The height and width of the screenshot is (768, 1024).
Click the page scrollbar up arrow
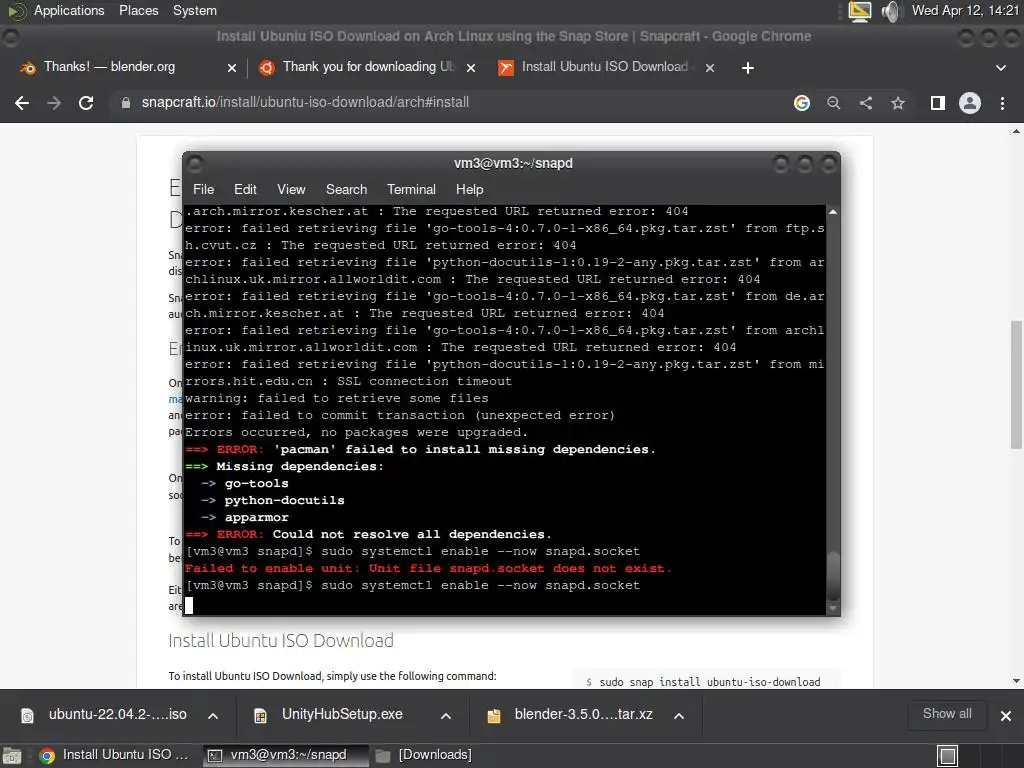tap(1016, 131)
